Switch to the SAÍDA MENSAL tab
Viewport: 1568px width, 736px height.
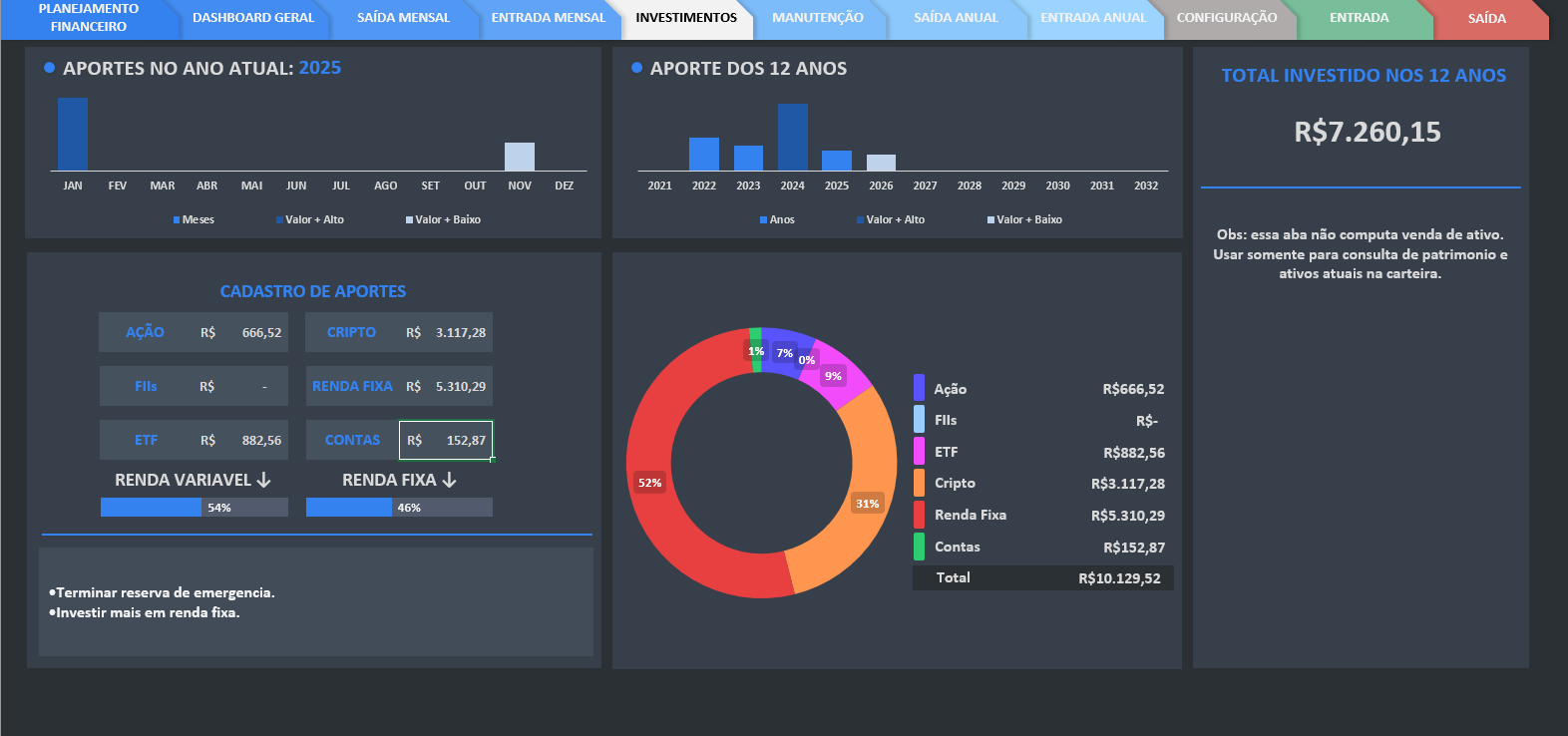(x=403, y=18)
